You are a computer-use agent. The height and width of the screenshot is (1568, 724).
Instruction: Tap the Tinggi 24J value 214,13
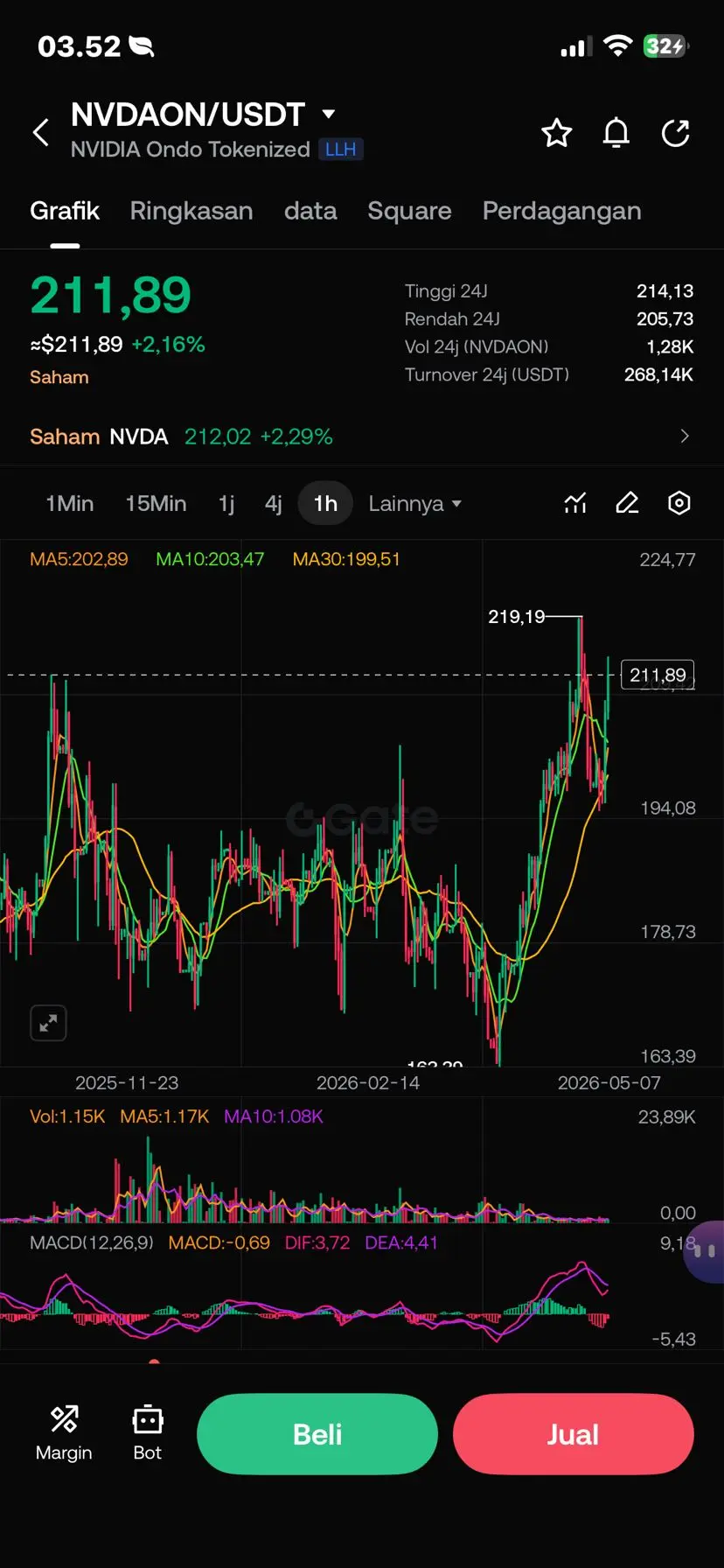point(665,290)
